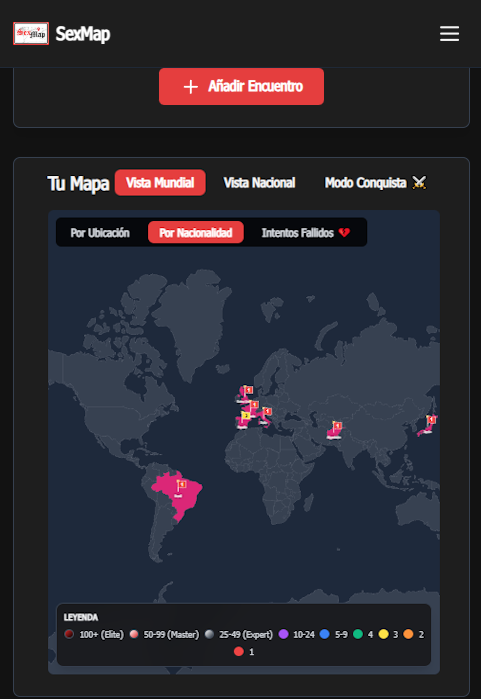Click the flag marker on Italy
Screen dimensions: 481x699
267,411
